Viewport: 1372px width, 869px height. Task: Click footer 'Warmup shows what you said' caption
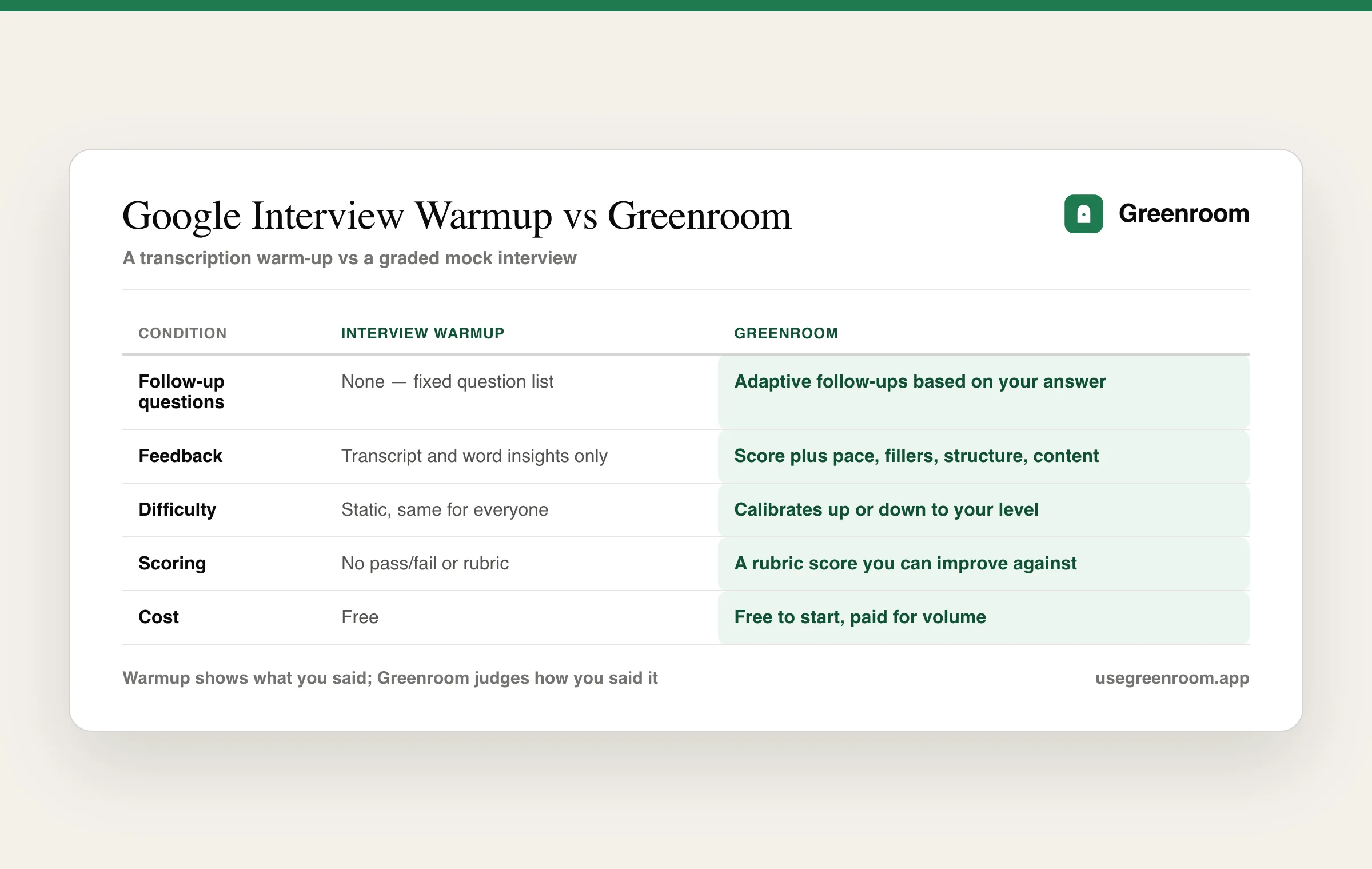[x=390, y=678]
